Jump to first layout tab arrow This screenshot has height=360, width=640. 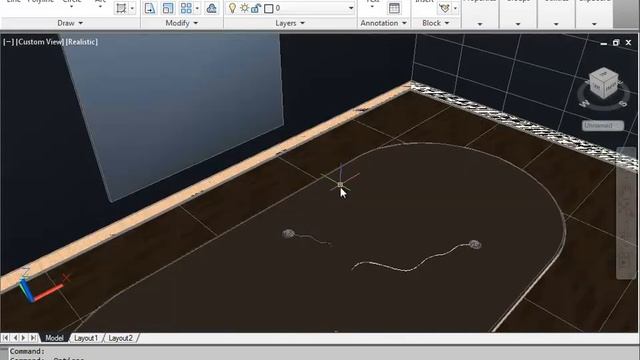[5, 338]
